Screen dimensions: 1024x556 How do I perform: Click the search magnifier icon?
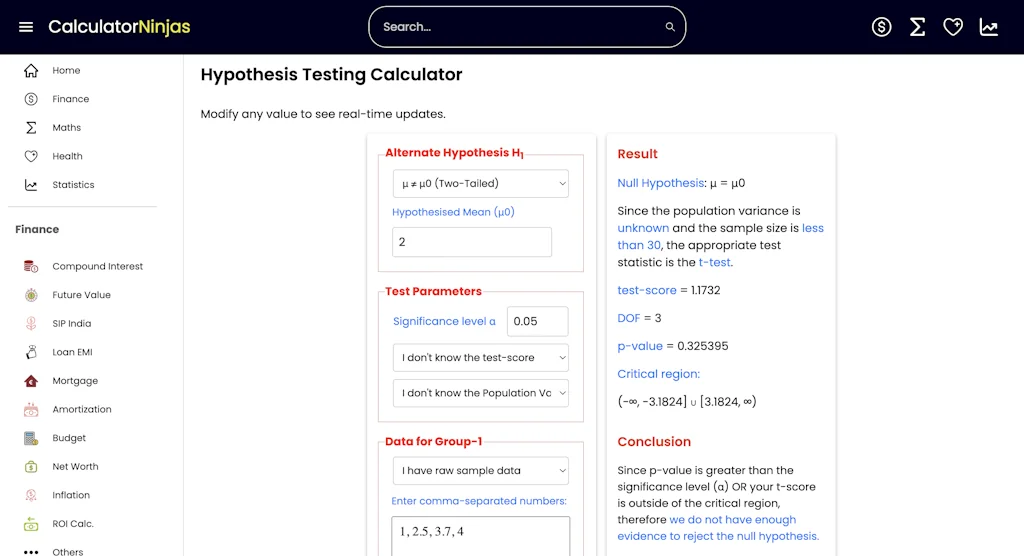coord(669,27)
